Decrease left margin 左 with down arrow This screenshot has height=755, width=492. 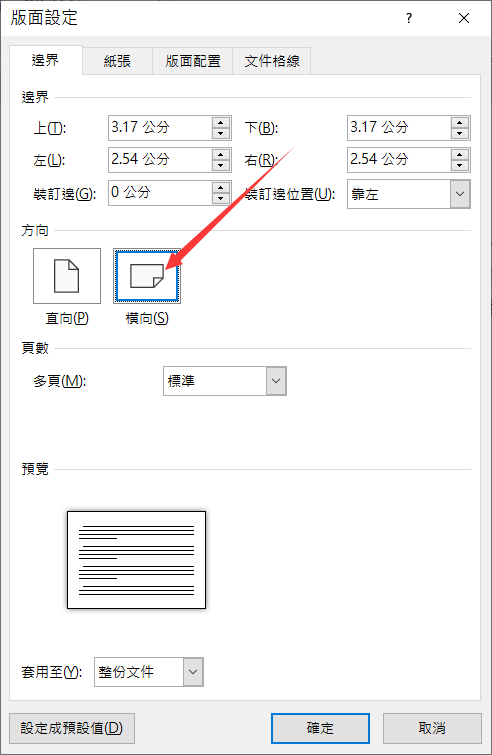tap(220, 166)
